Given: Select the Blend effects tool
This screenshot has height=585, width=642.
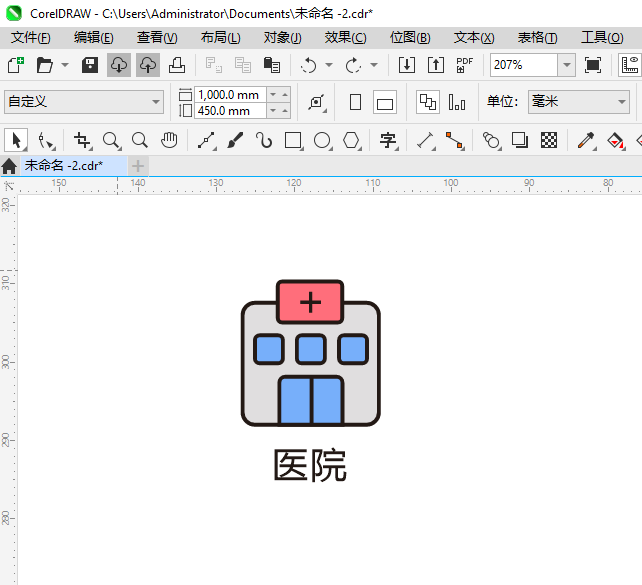Looking at the screenshot, I should pyautogui.click(x=491, y=140).
